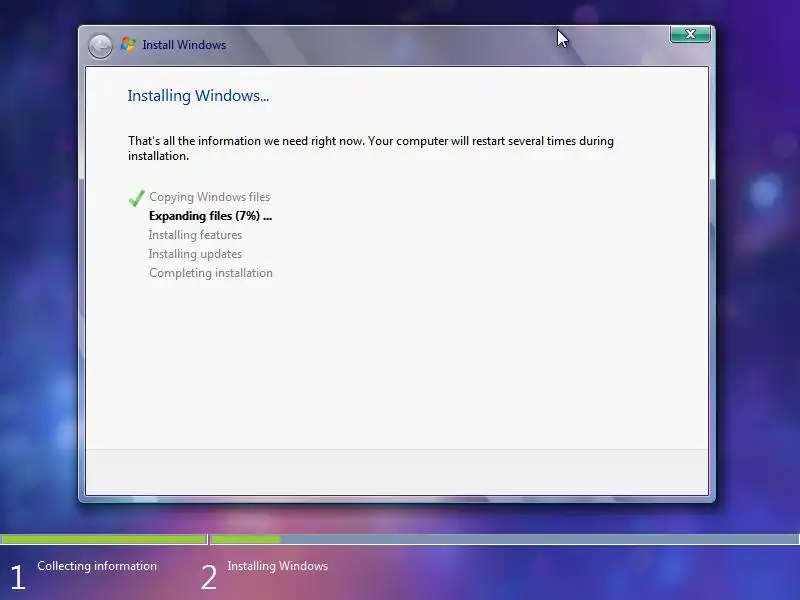This screenshot has height=600, width=800.
Task: Click the Windows flag logo icon
Action: [x=128, y=45]
